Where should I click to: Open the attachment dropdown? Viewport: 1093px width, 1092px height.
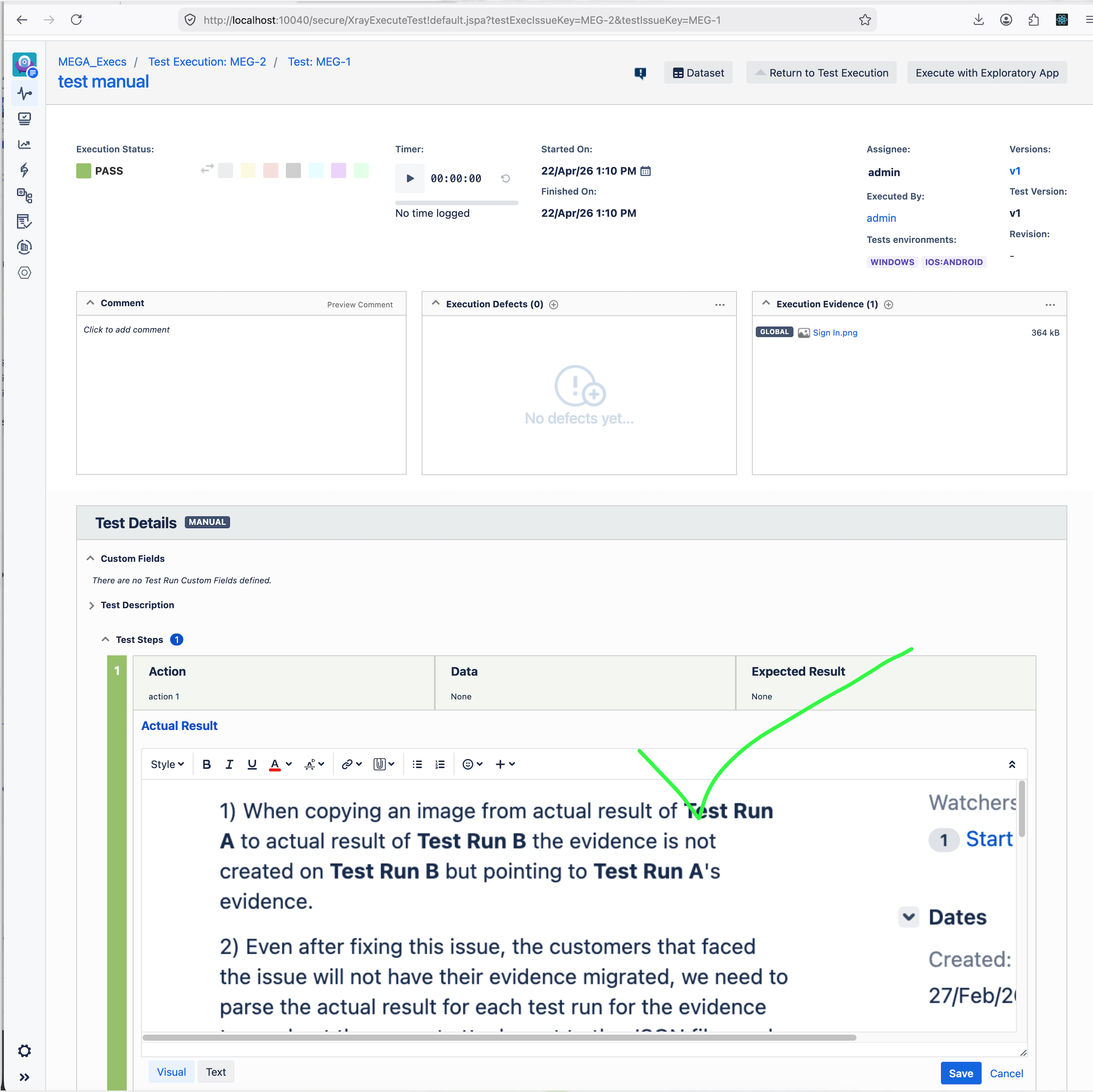click(384, 765)
